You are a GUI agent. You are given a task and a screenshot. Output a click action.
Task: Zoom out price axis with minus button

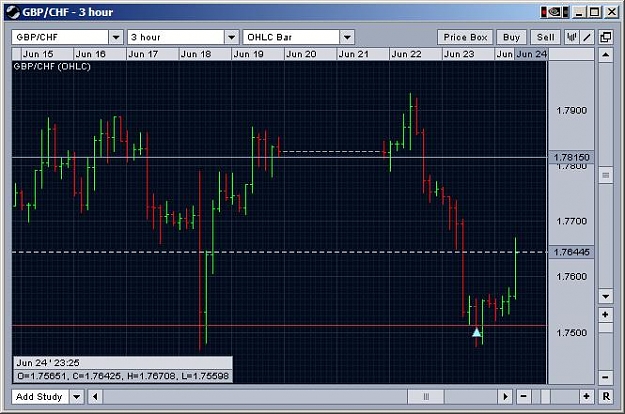tap(605, 377)
